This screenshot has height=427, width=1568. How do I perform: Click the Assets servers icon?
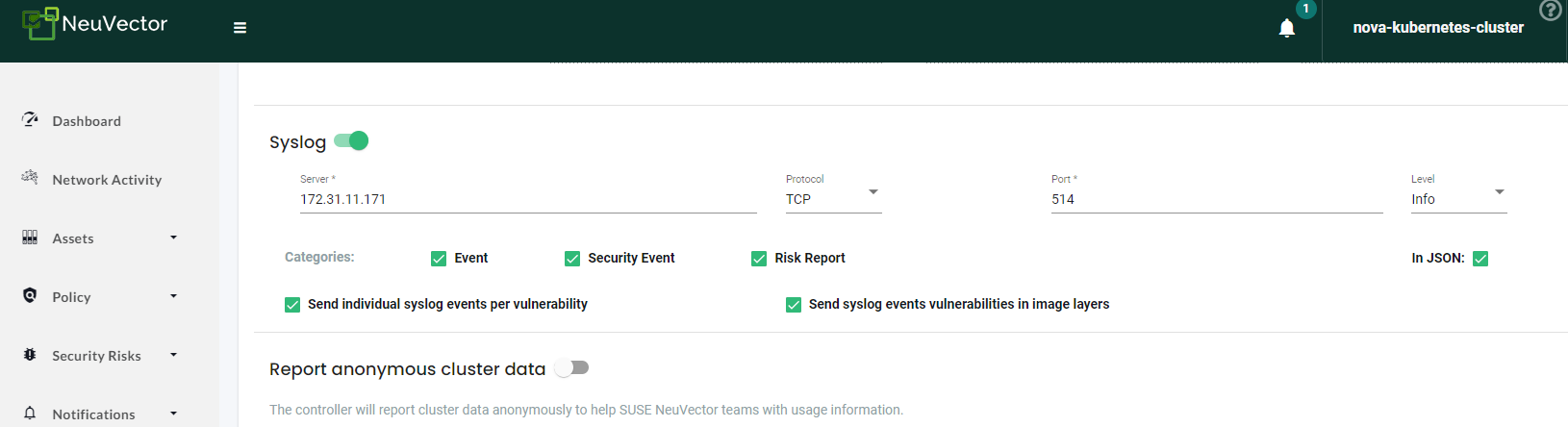pos(30,237)
